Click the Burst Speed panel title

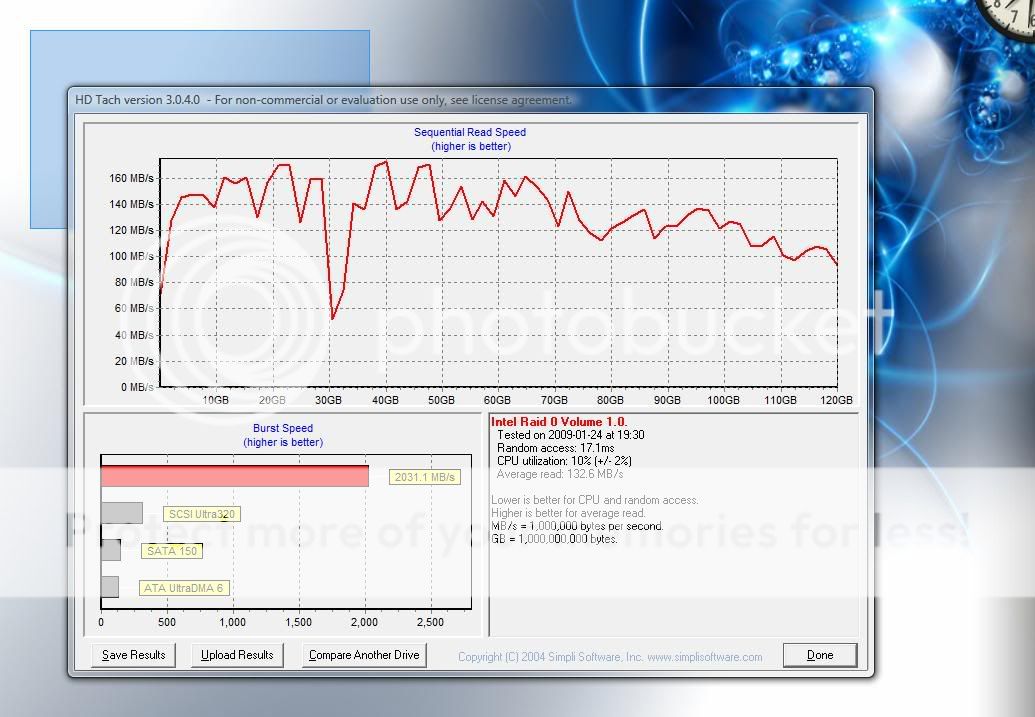click(283, 428)
